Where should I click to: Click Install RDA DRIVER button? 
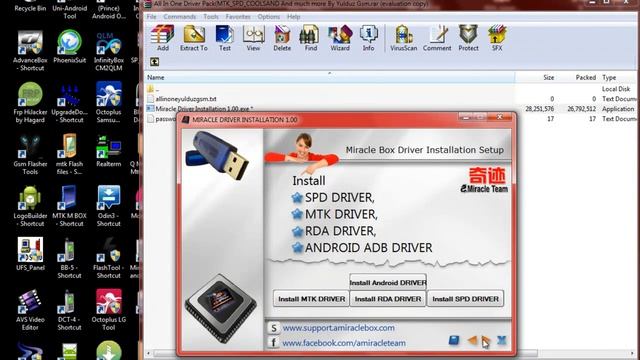(388, 299)
